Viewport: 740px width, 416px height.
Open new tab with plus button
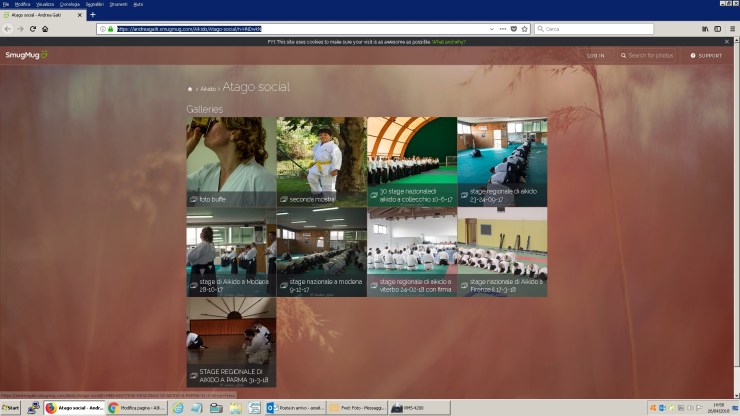coord(93,15)
